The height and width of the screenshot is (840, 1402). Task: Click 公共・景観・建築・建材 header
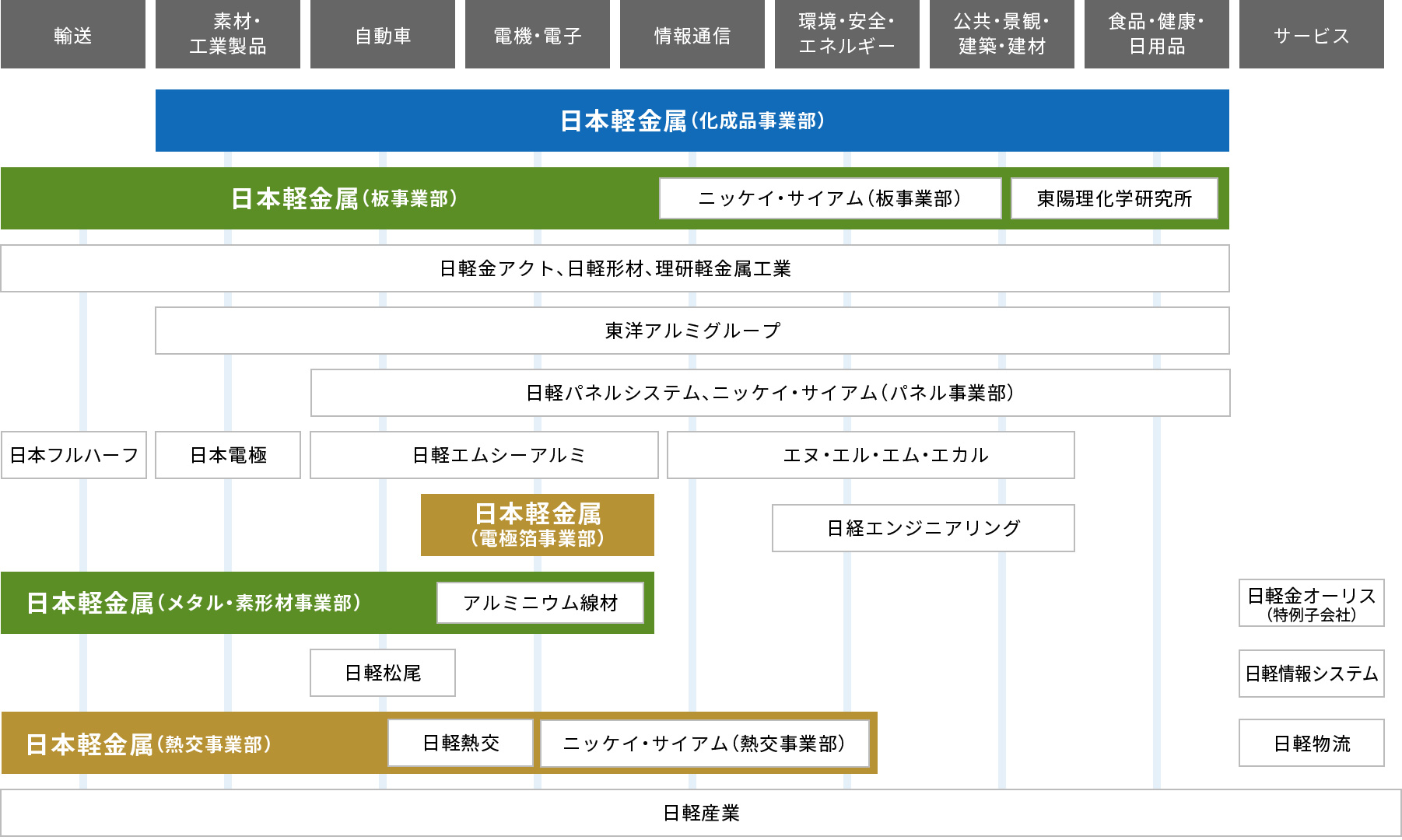[x=1002, y=34]
